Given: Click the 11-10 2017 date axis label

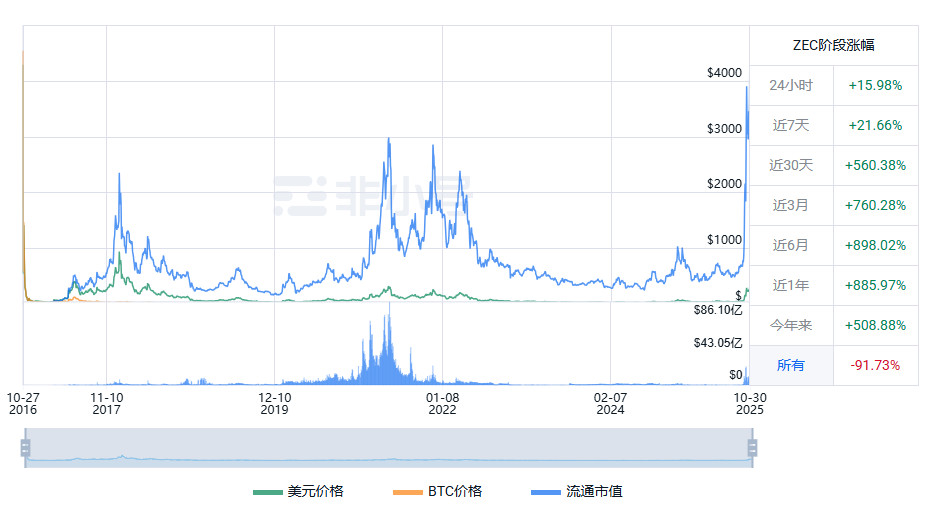Looking at the screenshot, I should pyautogui.click(x=106, y=402).
